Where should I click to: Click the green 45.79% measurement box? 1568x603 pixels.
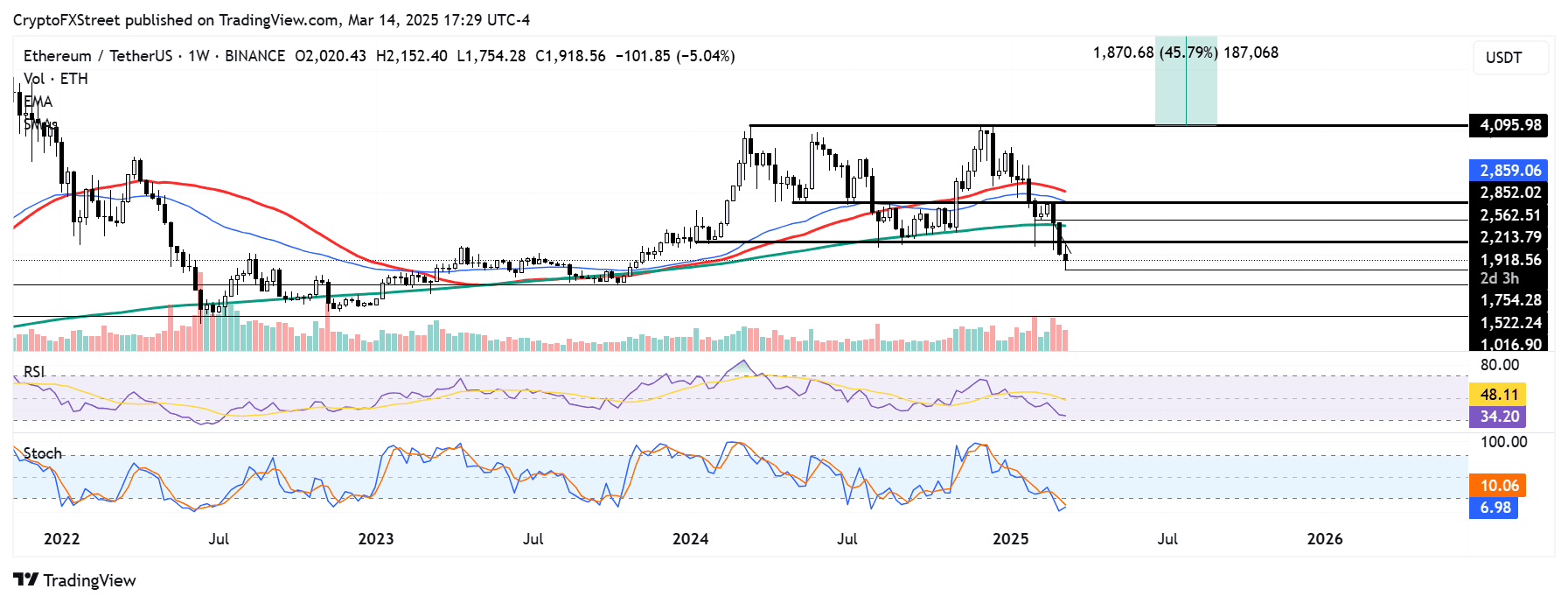click(1186, 81)
